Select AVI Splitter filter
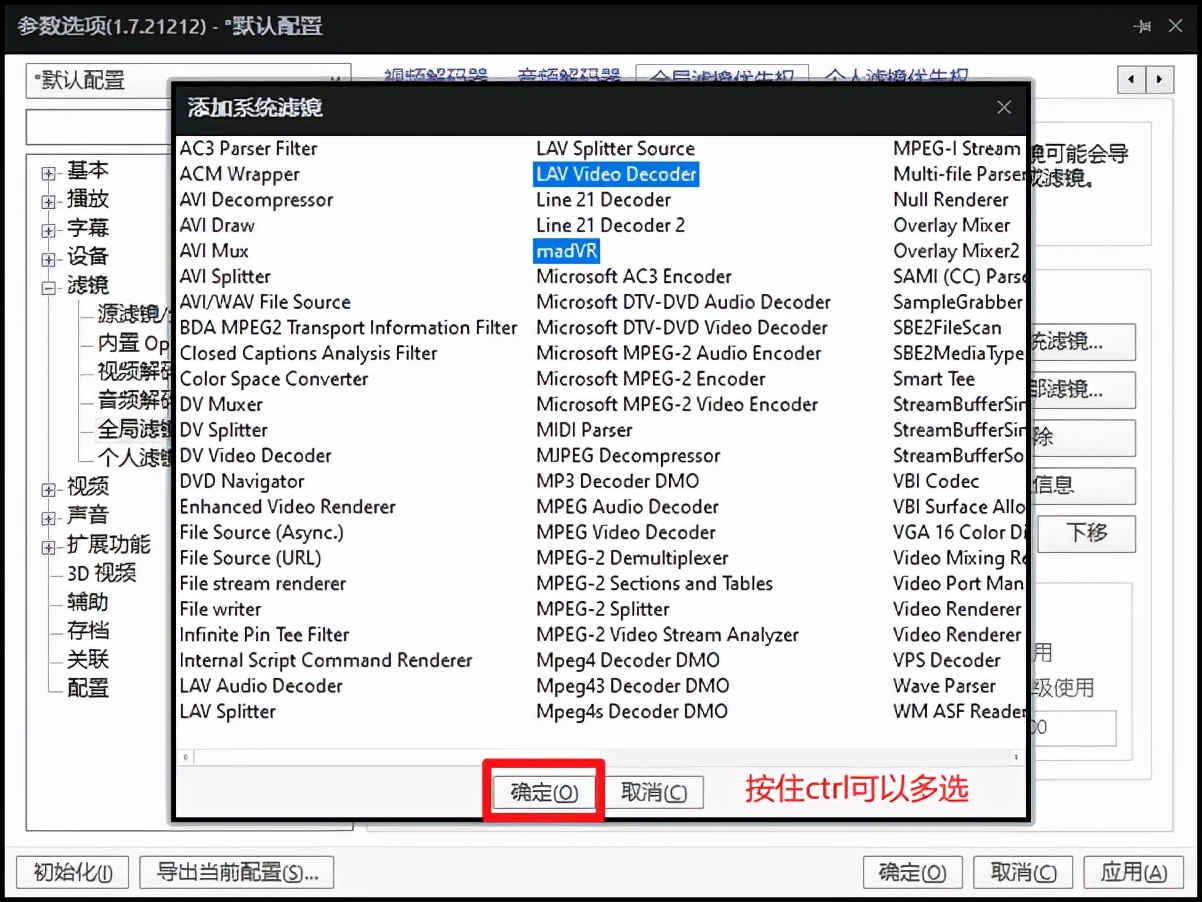 coord(225,276)
